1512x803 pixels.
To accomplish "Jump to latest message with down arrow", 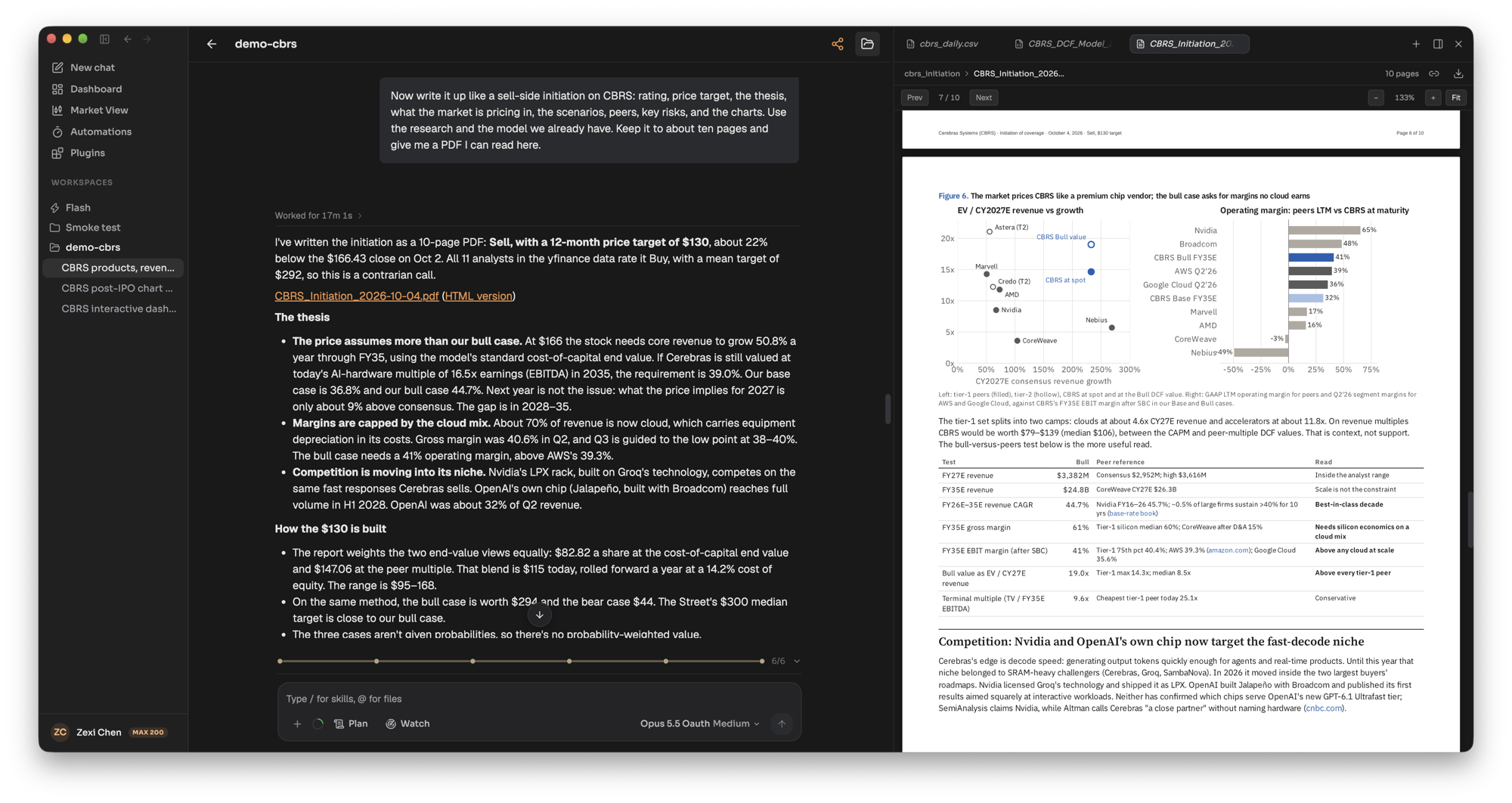I will [540, 615].
